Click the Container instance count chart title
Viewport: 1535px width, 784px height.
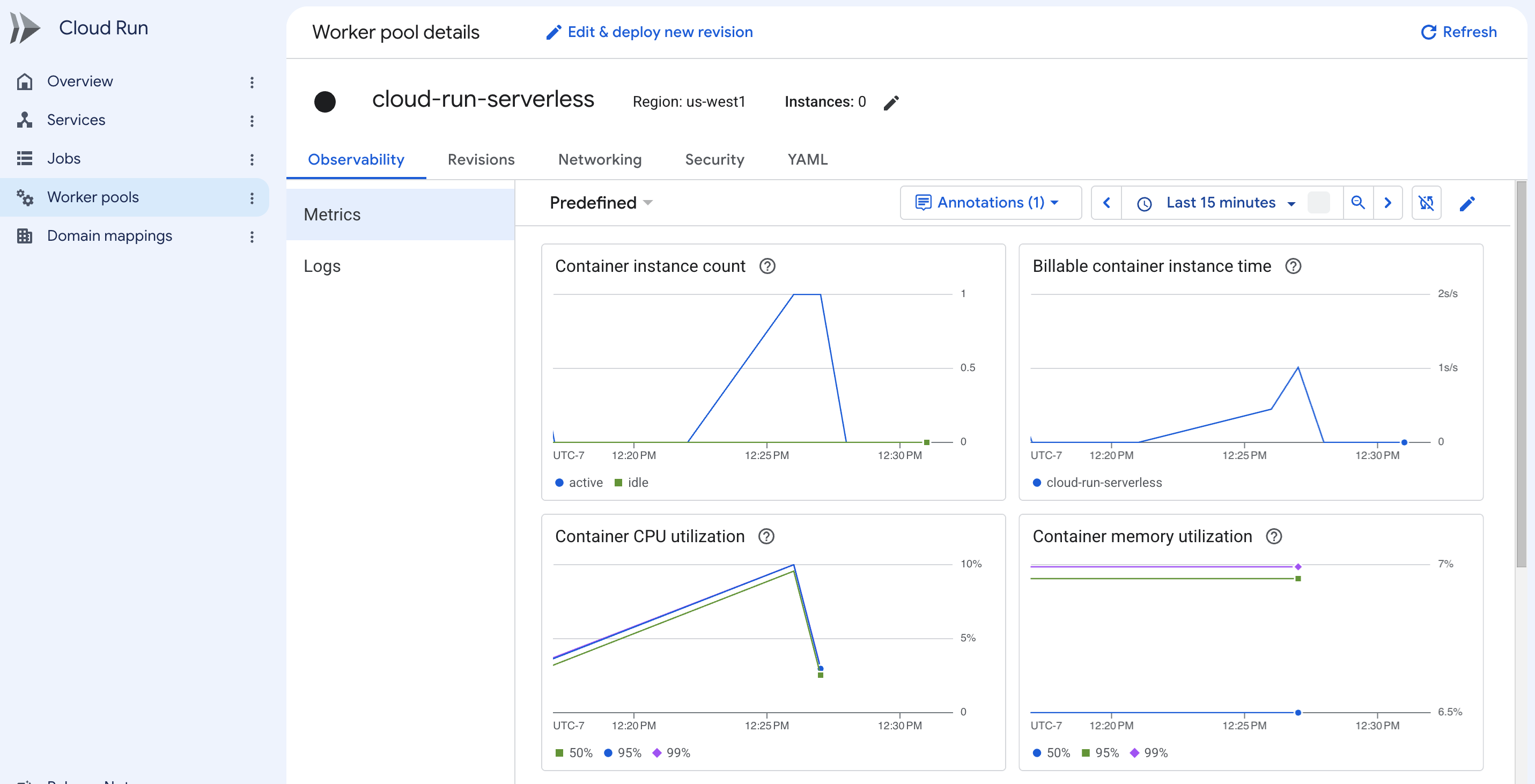(650, 267)
